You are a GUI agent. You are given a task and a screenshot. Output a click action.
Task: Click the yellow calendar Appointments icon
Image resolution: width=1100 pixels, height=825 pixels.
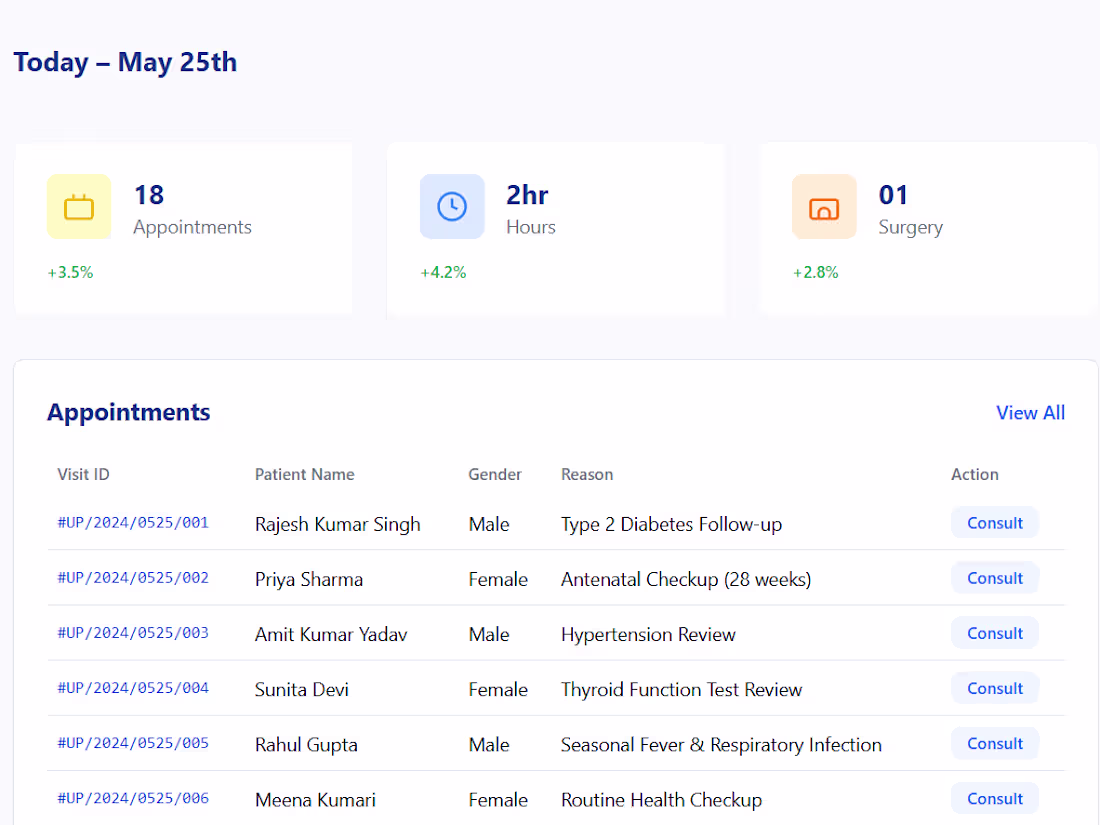[x=79, y=206]
